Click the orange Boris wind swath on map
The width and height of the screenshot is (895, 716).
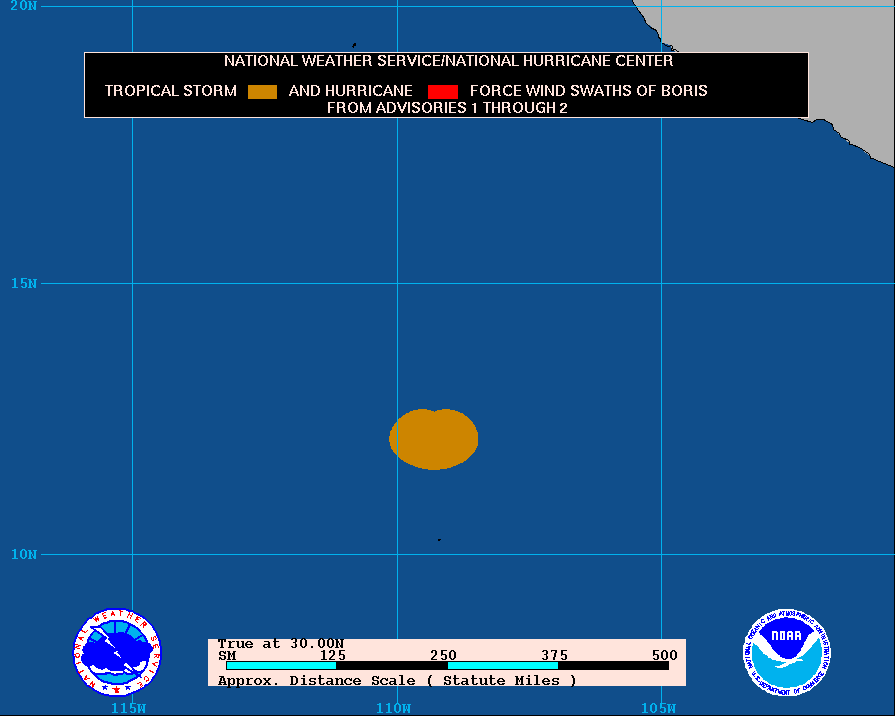pos(434,439)
